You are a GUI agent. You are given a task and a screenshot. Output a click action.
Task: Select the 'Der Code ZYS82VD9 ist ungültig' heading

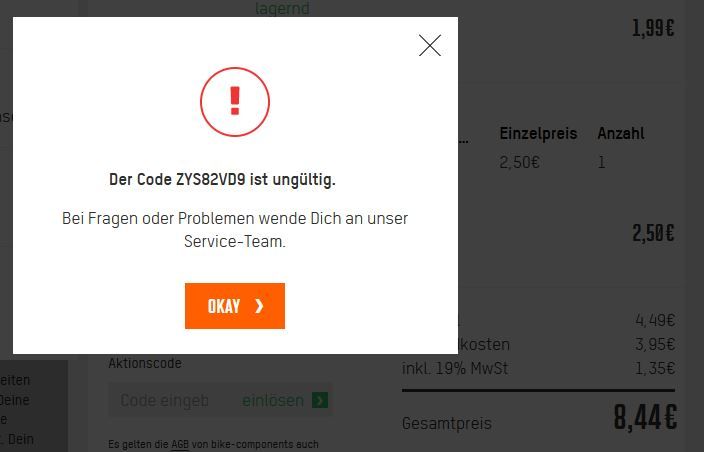point(222,180)
